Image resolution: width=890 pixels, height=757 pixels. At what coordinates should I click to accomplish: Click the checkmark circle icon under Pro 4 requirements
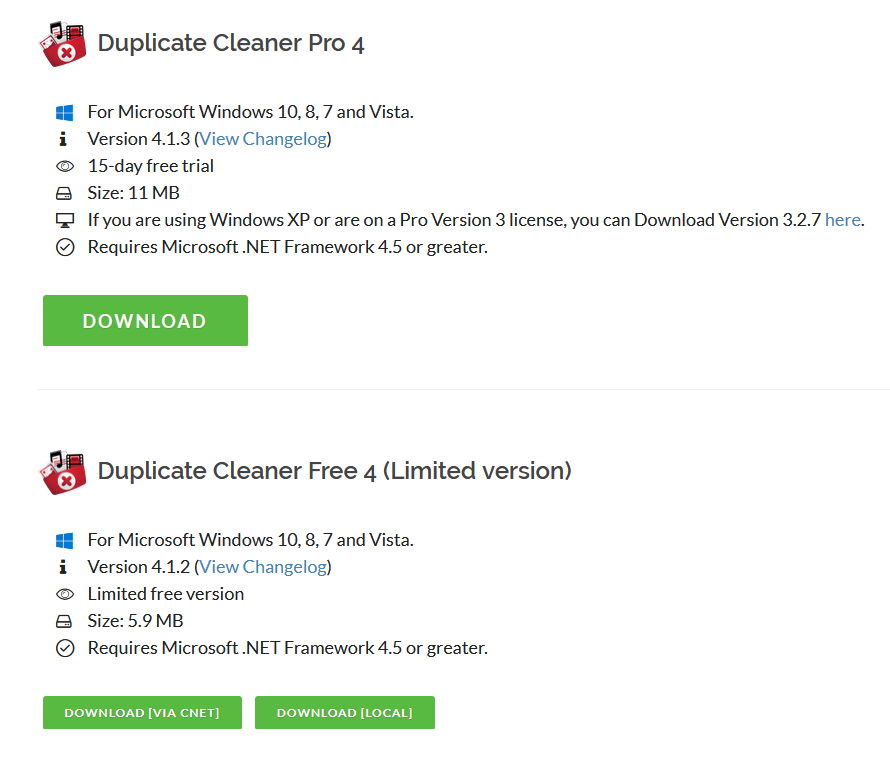click(65, 247)
